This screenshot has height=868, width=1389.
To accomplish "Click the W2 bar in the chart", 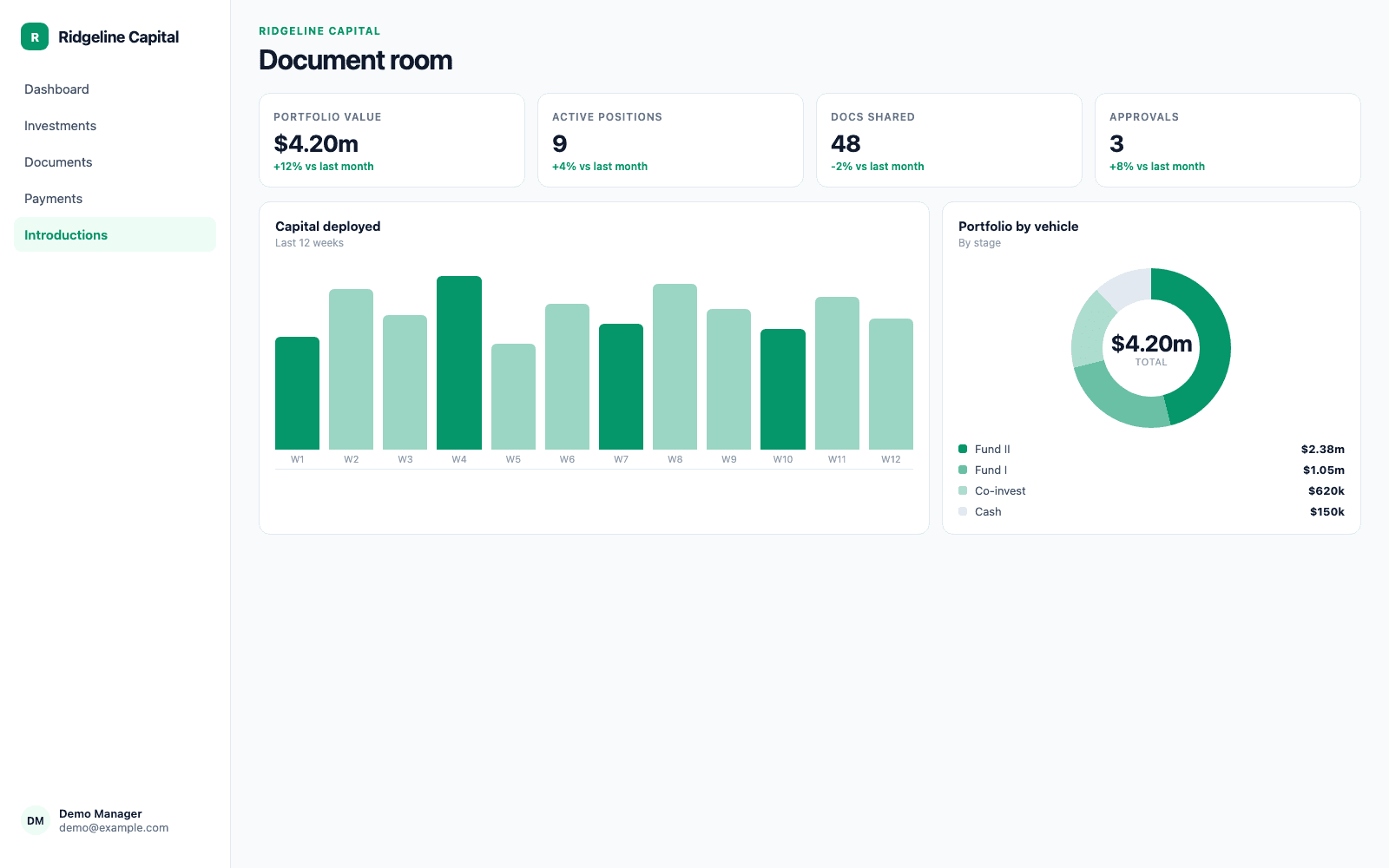I will tap(351, 370).
